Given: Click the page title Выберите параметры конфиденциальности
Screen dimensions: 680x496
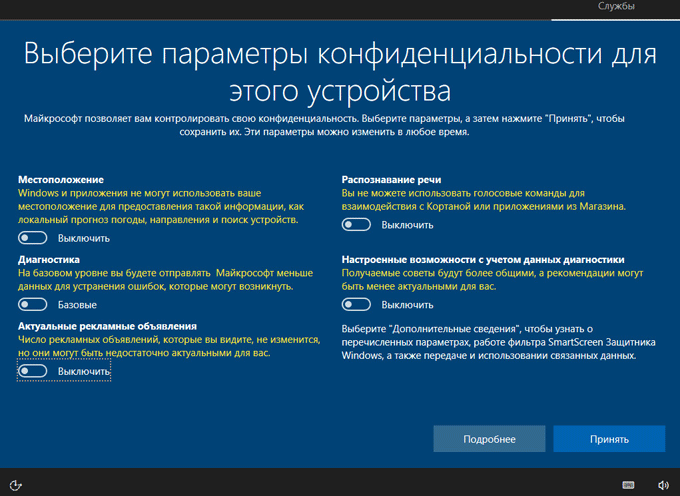Looking at the screenshot, I should tap(340, 72).
